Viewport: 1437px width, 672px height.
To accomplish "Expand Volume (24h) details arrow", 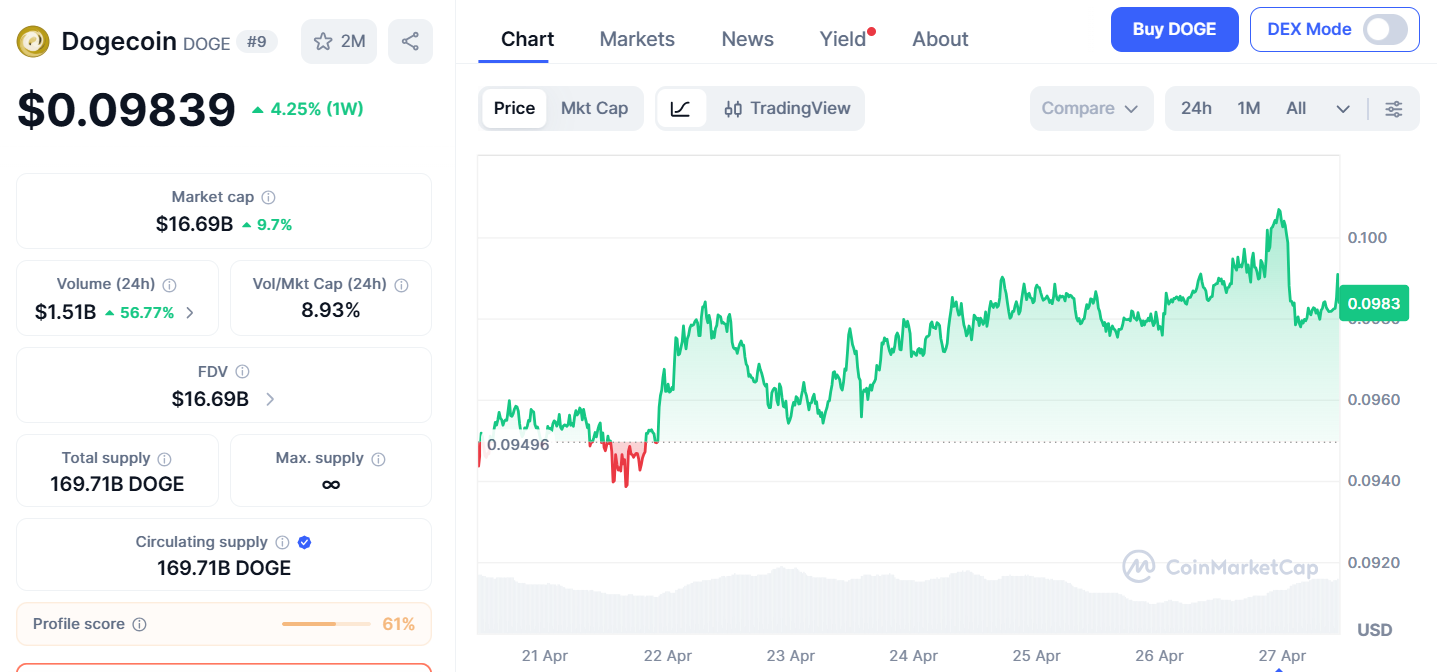I will 190,313.
